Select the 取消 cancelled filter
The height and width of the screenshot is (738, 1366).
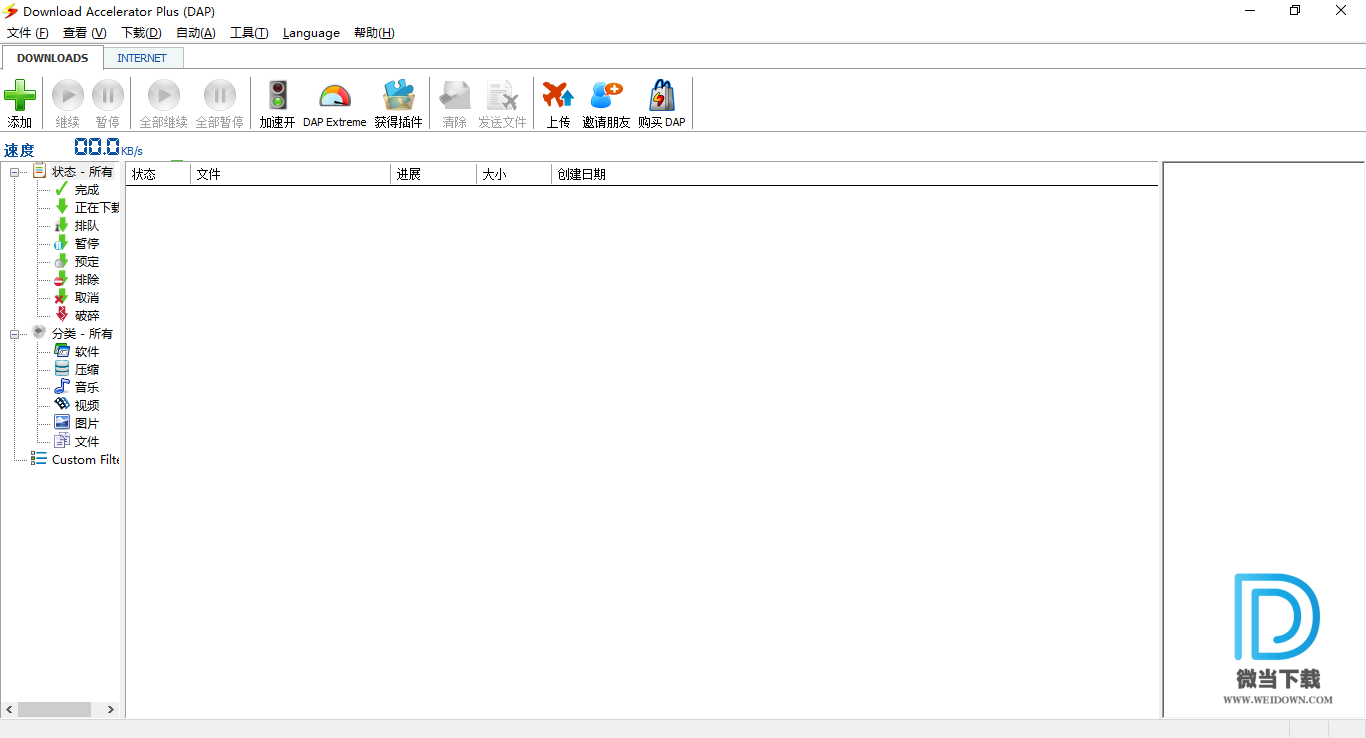coord(87,298)
